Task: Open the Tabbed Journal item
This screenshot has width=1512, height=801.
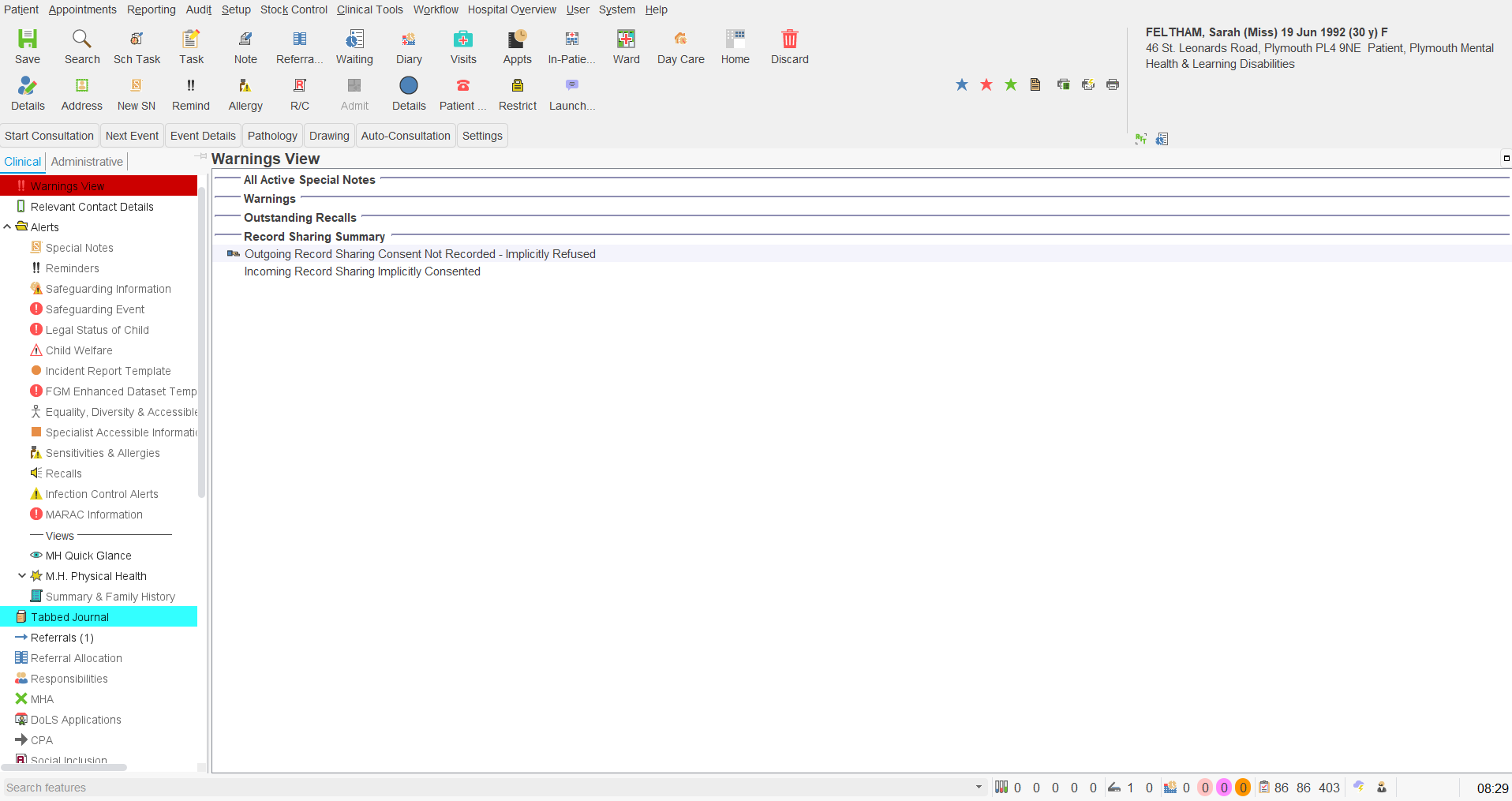Action: point(99,616)
